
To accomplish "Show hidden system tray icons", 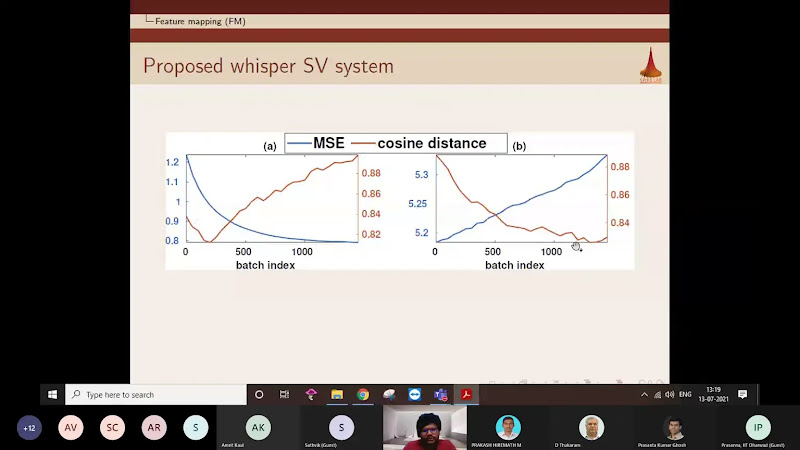I will [x=644, y=394].
